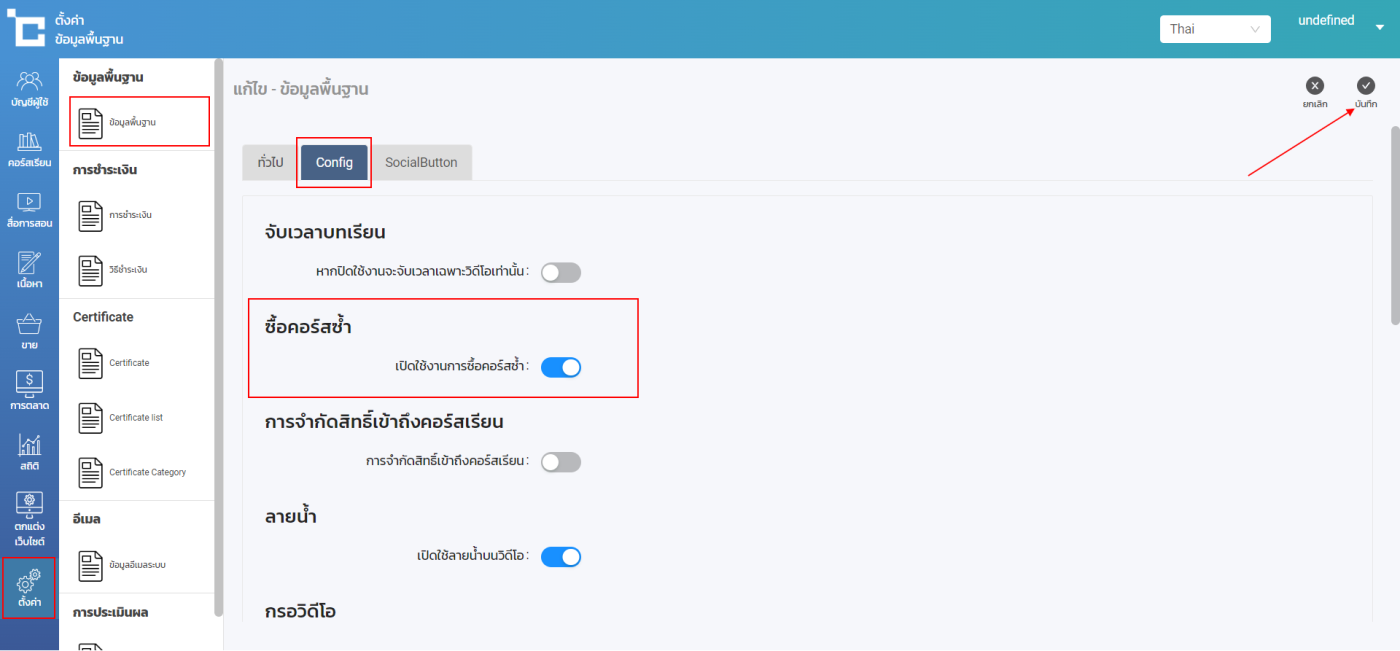1400x651 pixels.
Task: Expand the undefined user menu arrow
Action: pyautogui.click(x=1380, y=28)
